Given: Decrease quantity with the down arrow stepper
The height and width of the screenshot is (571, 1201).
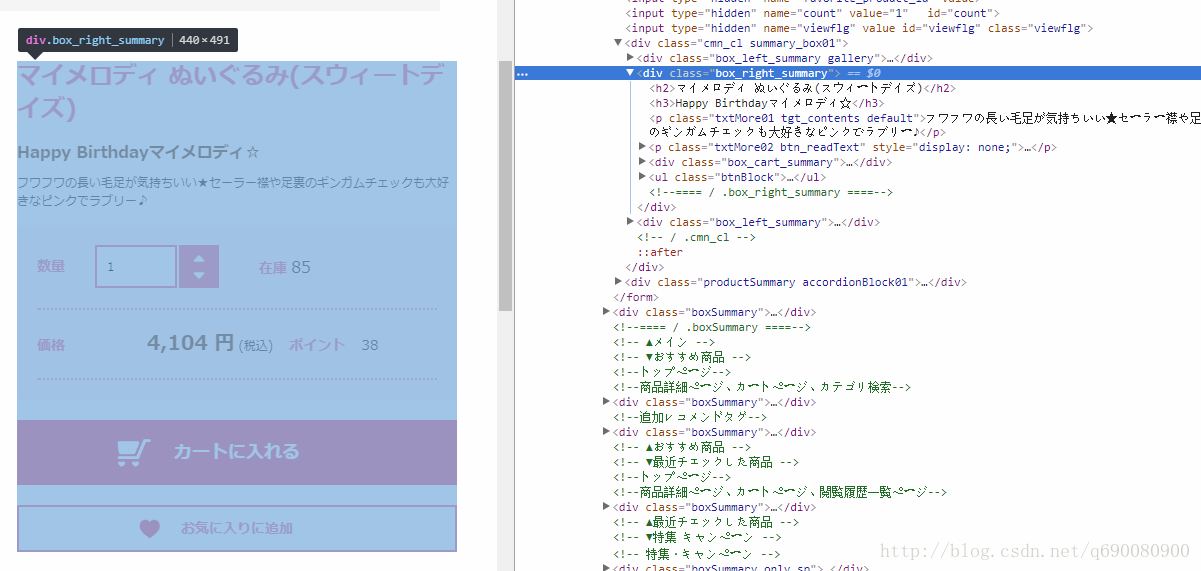Looking at the screenshot, I should (199, 276).
